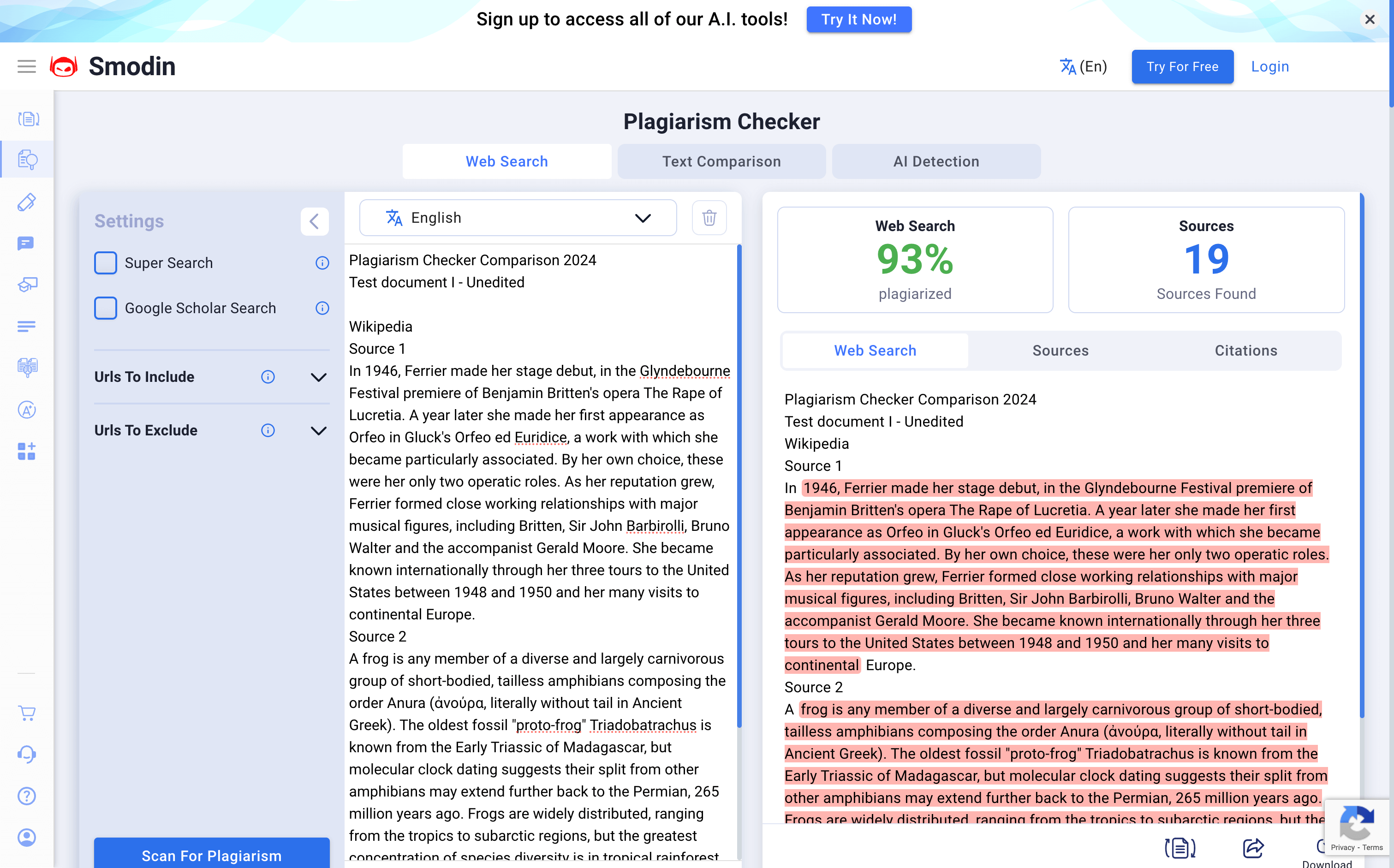1394x868 pixels.
Task: Select the Citations results tab
Action: [x=1246, y=350]
